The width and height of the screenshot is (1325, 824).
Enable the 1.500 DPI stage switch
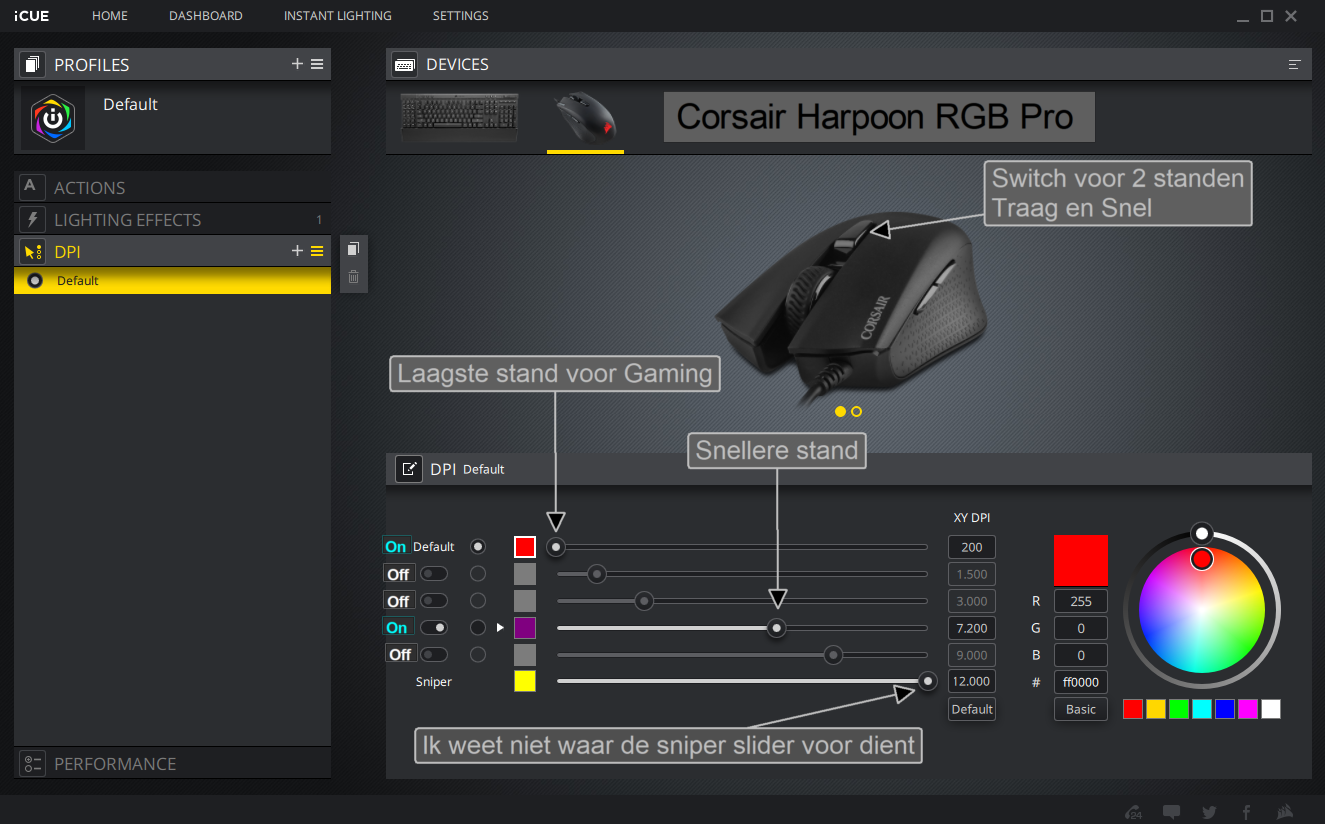434,574
